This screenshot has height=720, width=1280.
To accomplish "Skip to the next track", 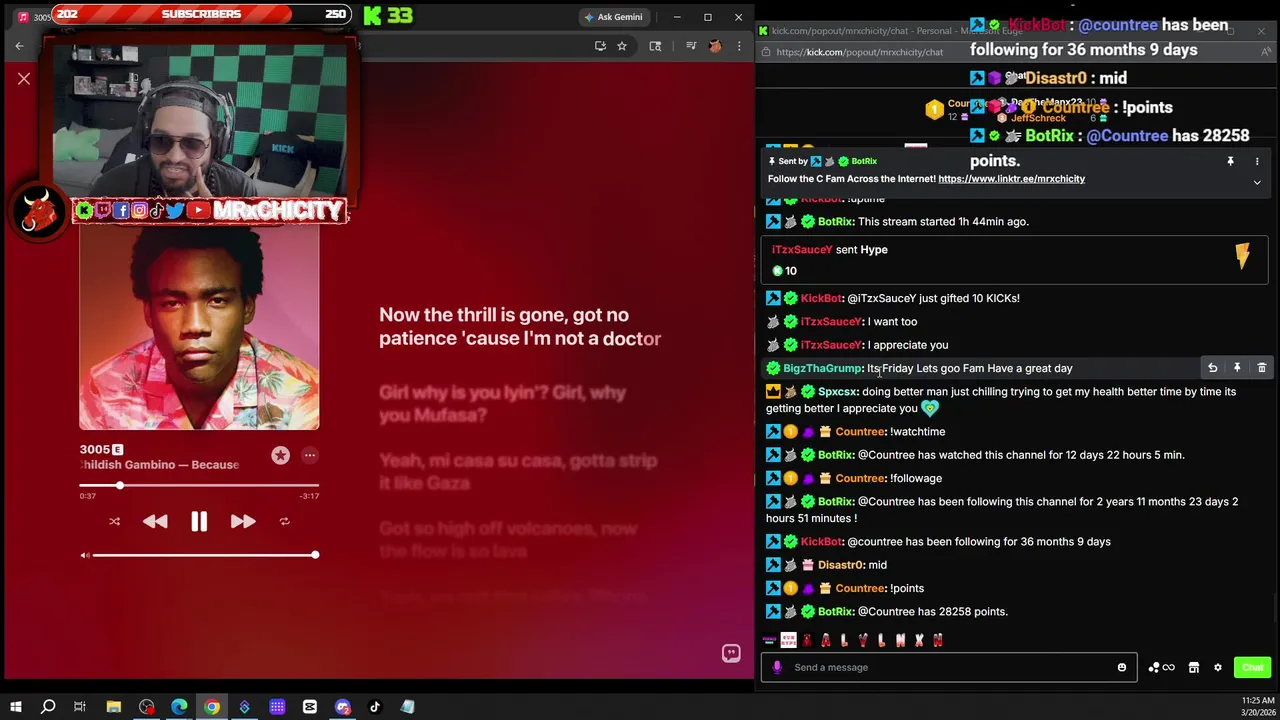I will click(243, 521).
